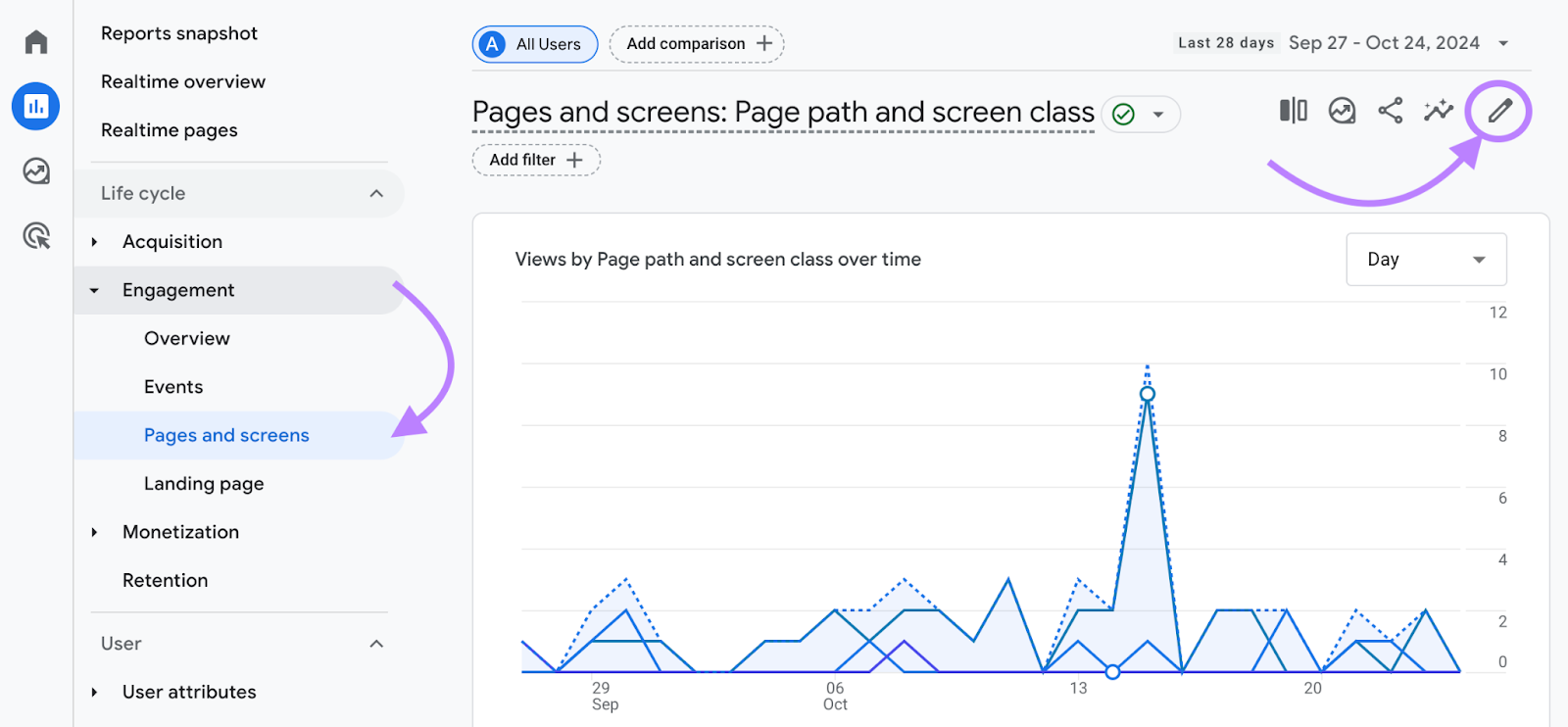Open the Day granularity dropdown

1426,260
